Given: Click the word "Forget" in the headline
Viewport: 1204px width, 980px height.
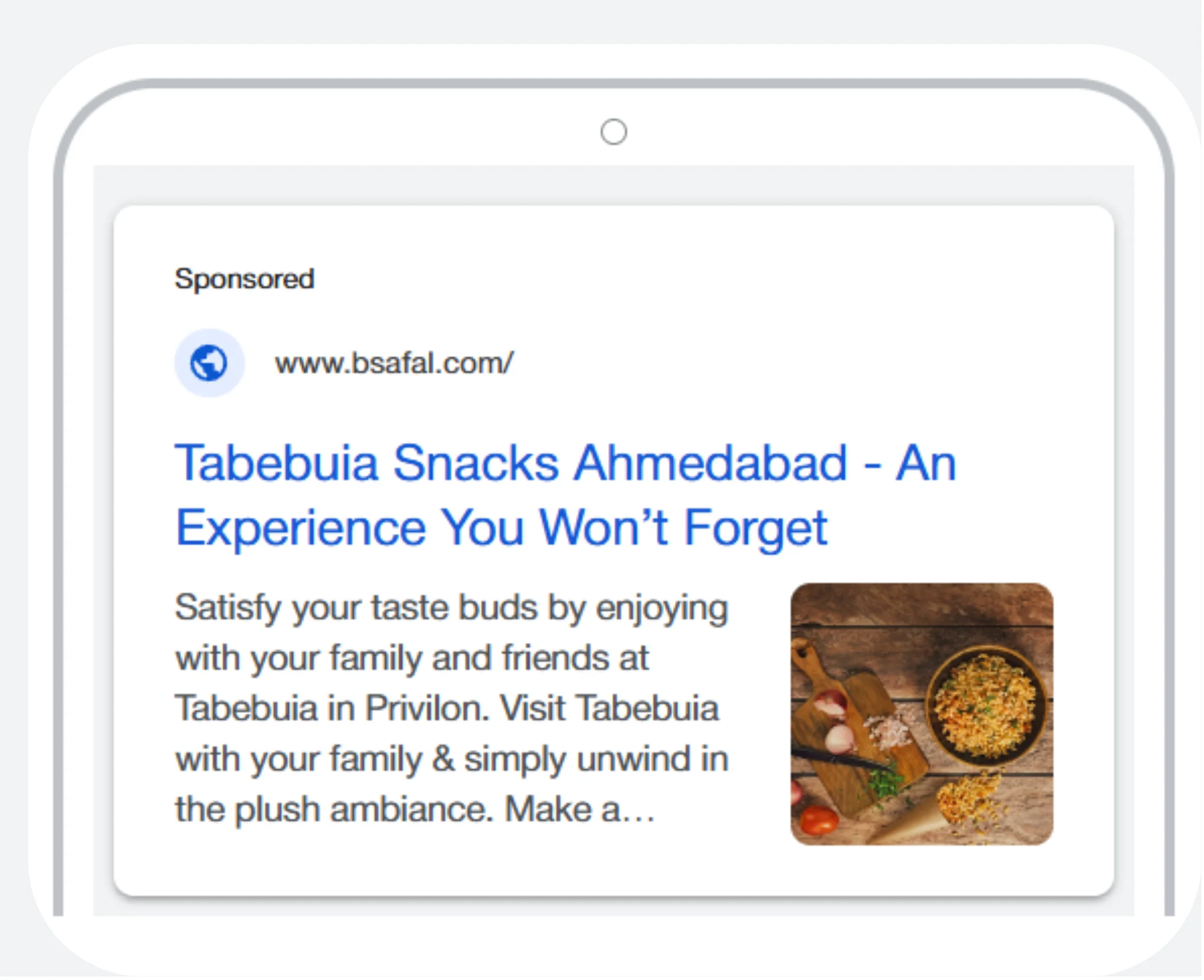Looking at the screenshot, I should pos(756,528).
